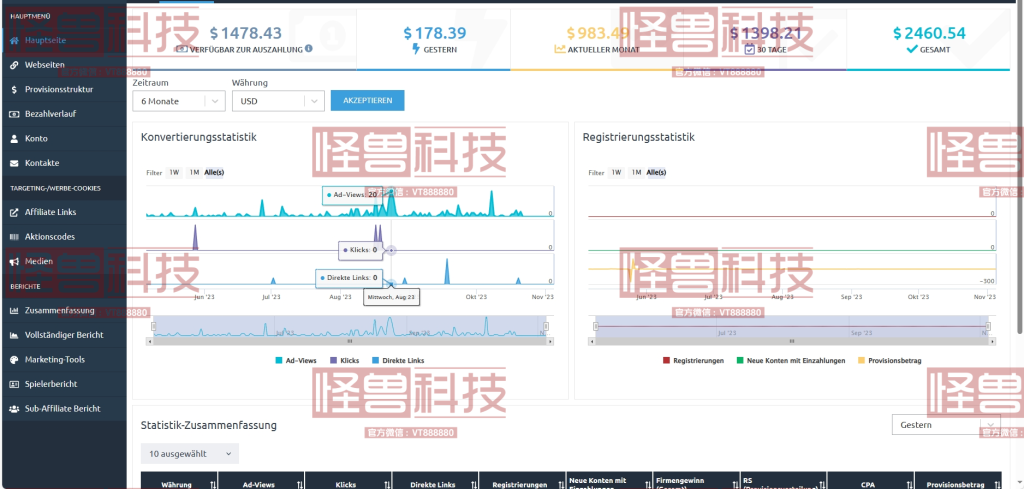Click the checkmark icon beside Gesamt

[912, 49]
